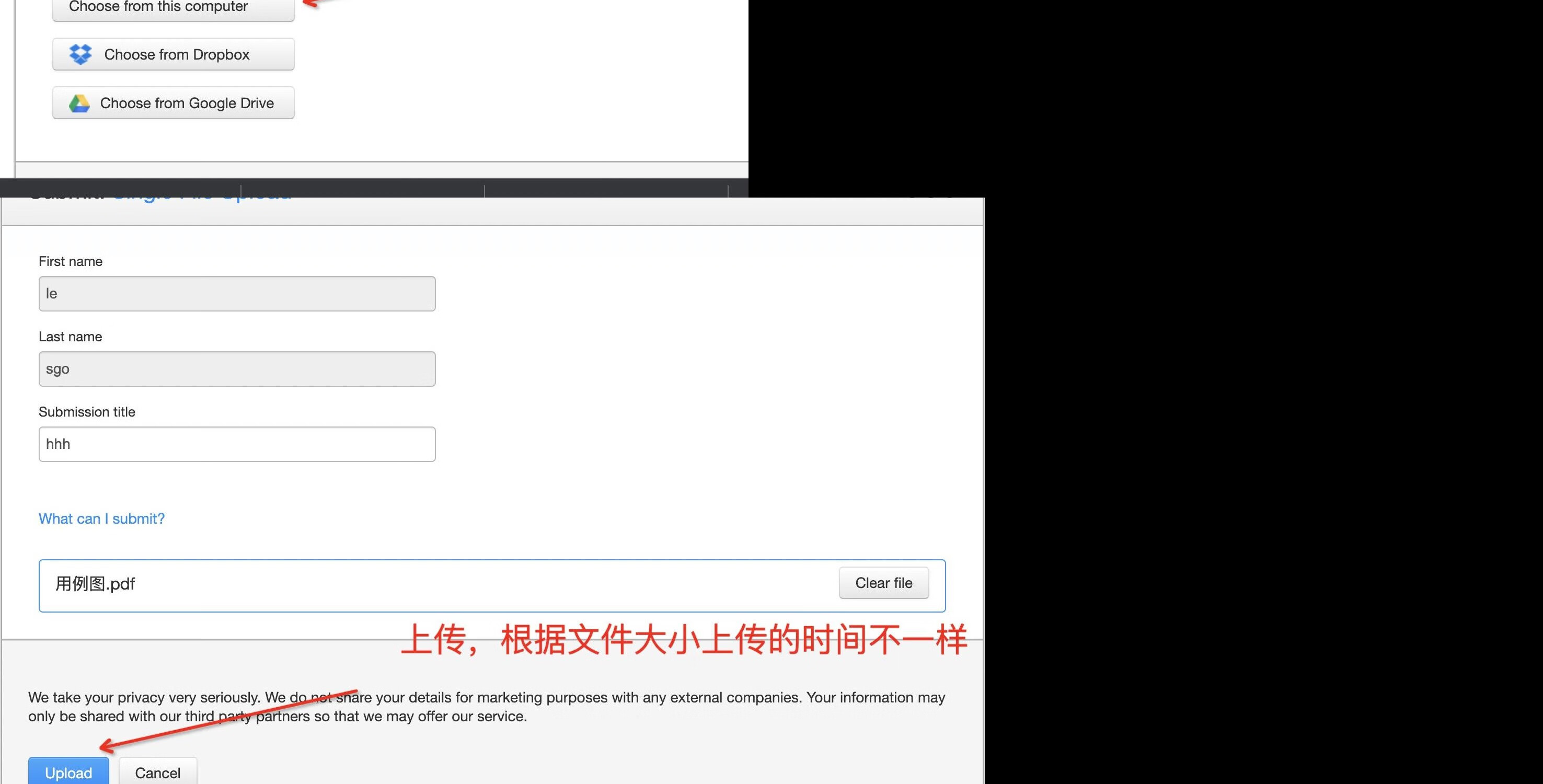This screenshot has width=1543, height=784.
Task: Click the Submission title label
Action: click(87, 412)
